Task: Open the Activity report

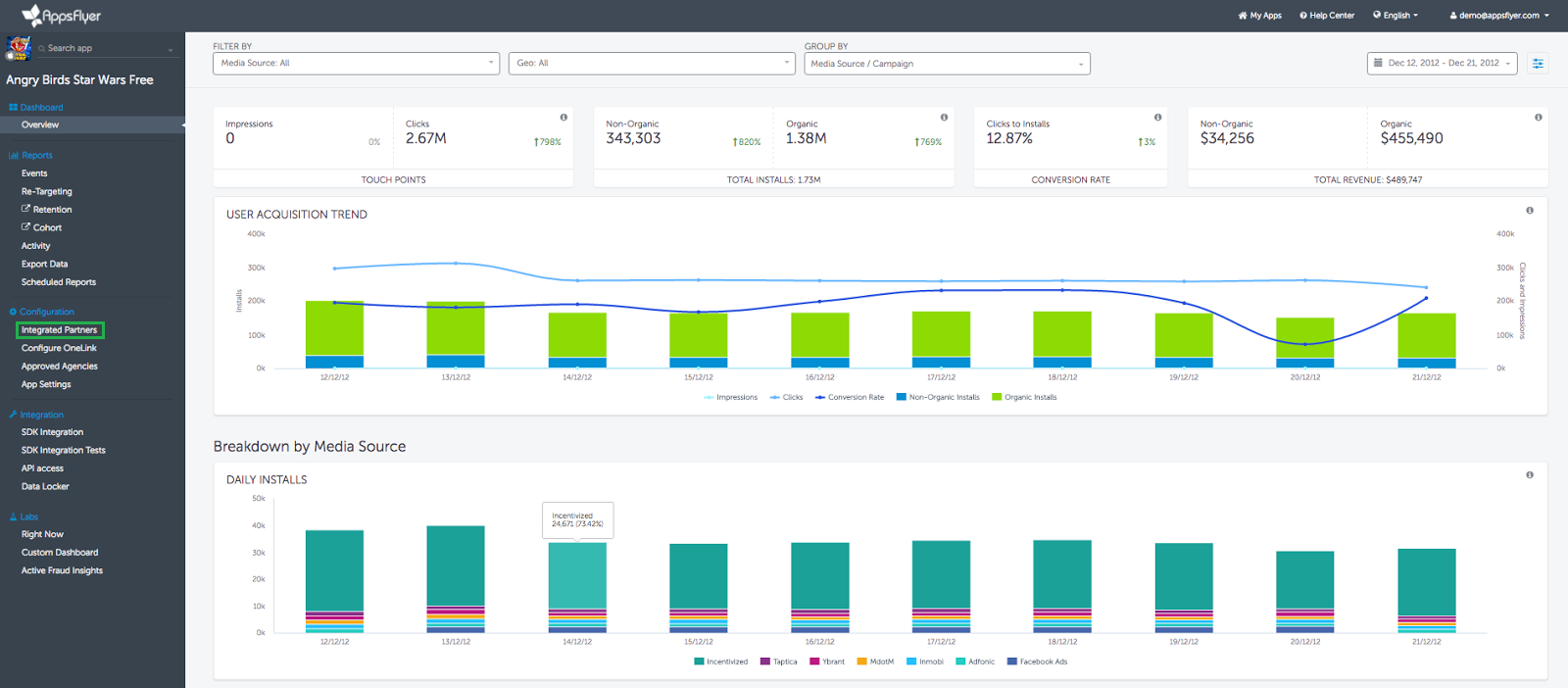Action: [35, 246]
